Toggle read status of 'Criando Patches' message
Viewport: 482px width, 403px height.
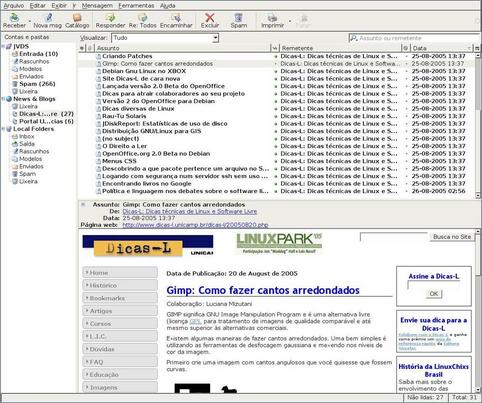point(276,57)
